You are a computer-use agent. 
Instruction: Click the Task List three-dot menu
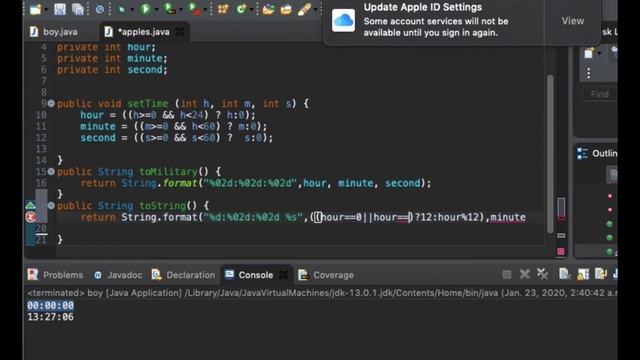(x=589, y=73)
